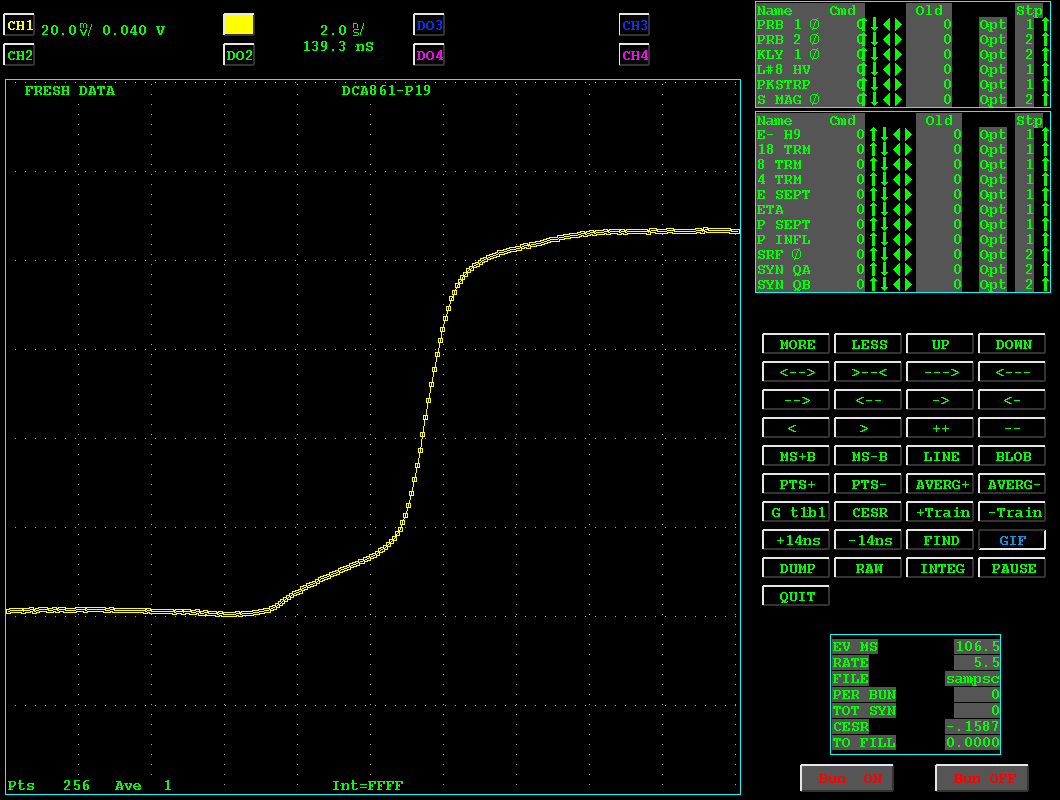Toggle the CH1 channel button

(20, 26)
